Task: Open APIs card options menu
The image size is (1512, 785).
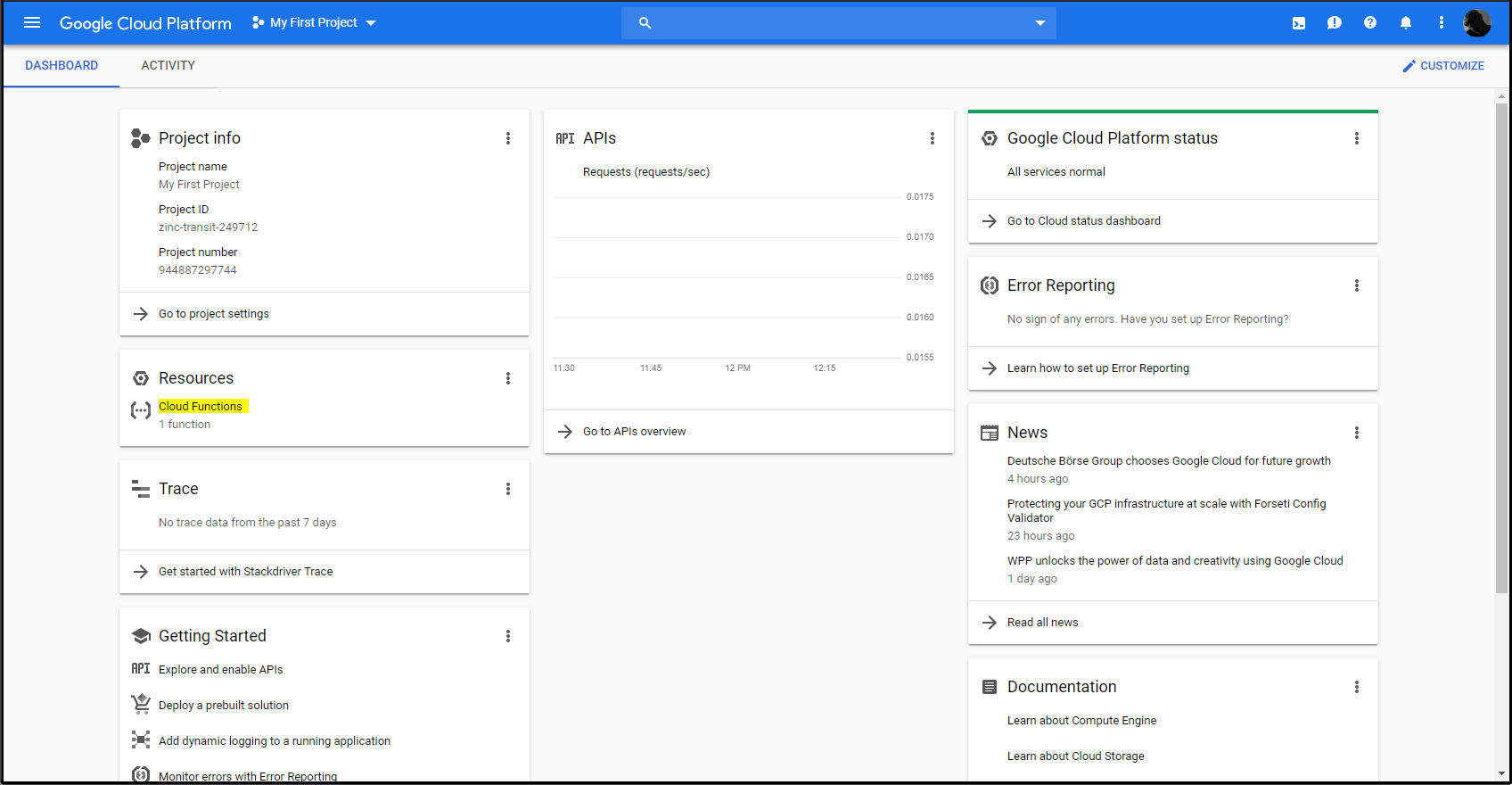Action: (933, 138)
